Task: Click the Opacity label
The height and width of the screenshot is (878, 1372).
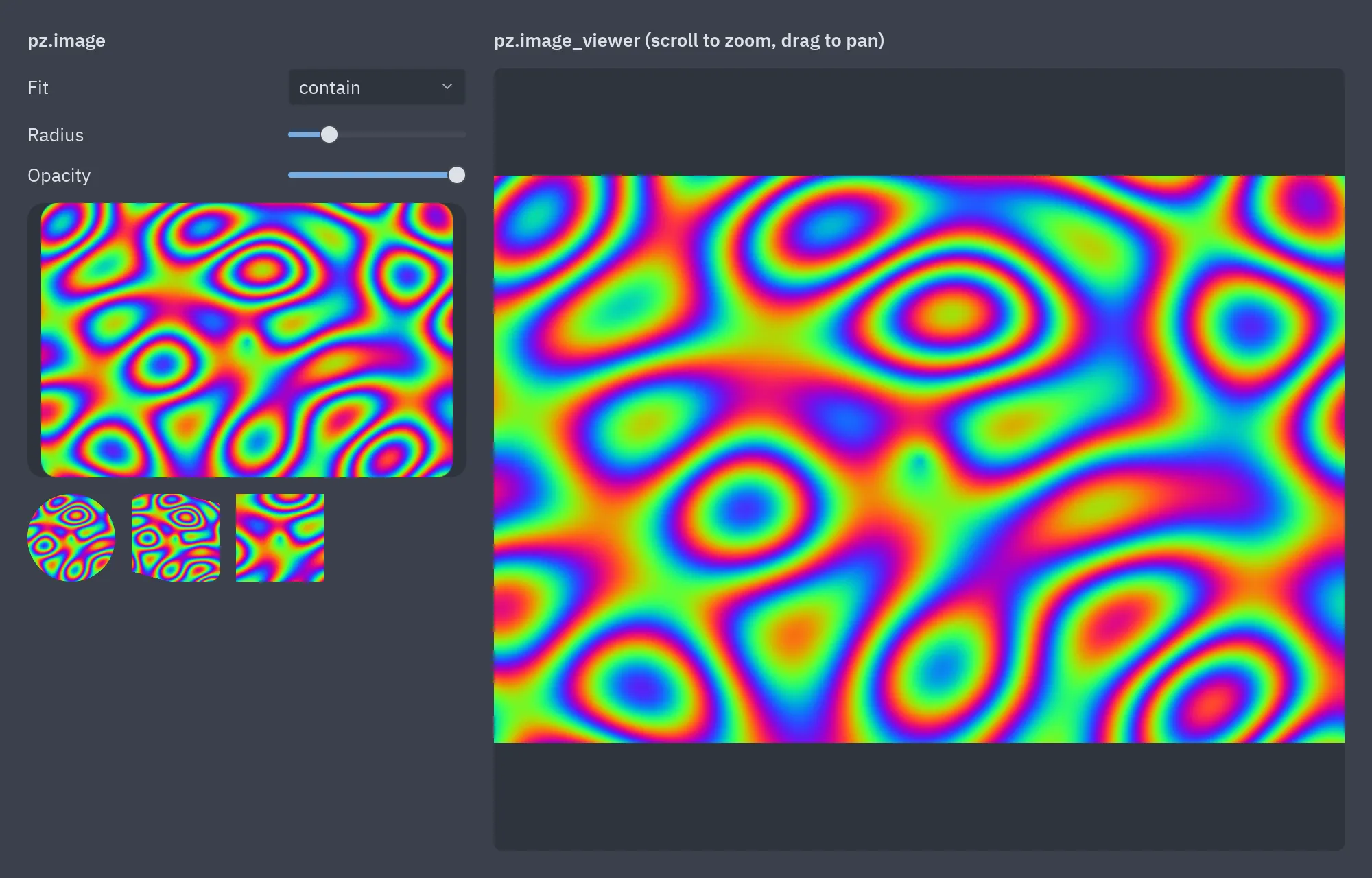Action: (59, 176)
